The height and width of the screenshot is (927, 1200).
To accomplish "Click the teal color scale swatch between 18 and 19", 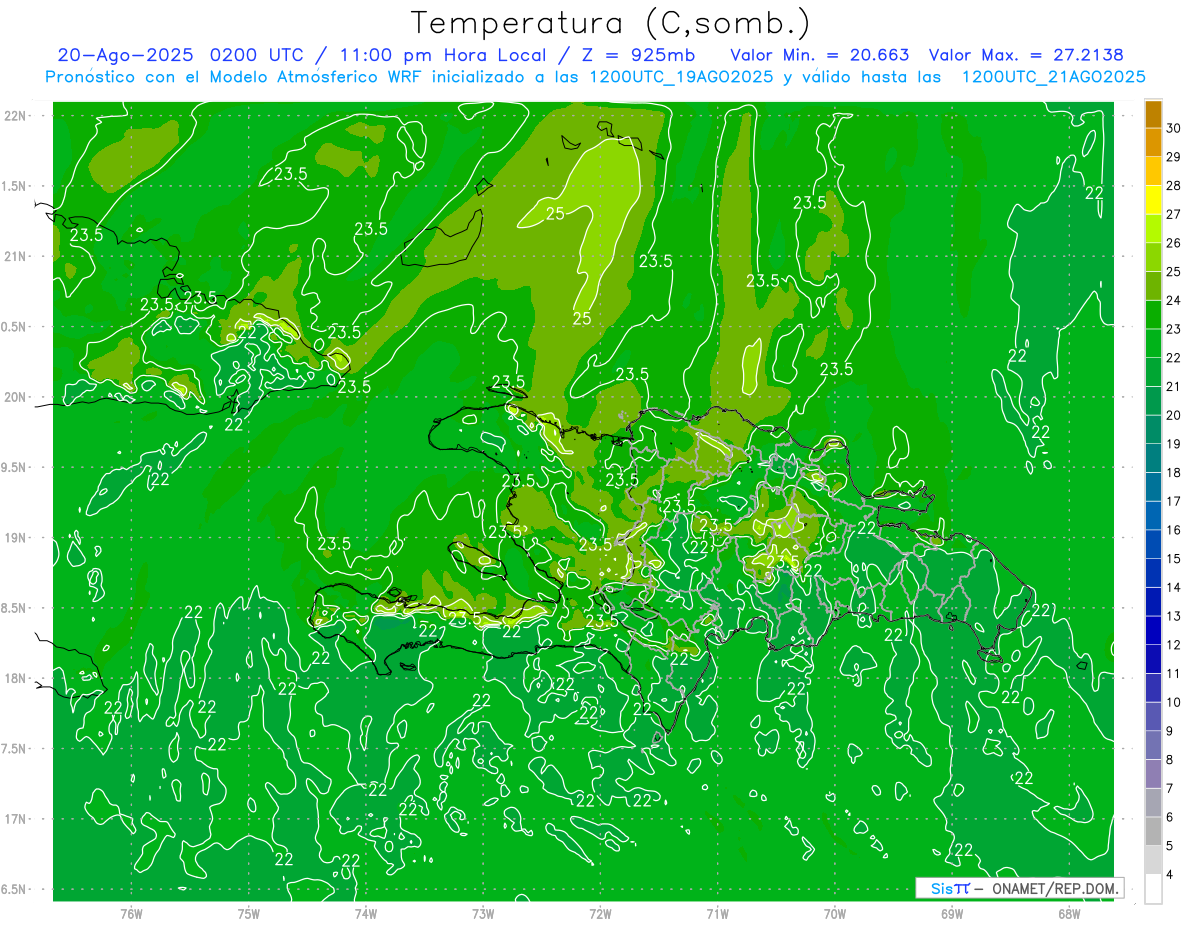I will click(x=1153, y=458).
